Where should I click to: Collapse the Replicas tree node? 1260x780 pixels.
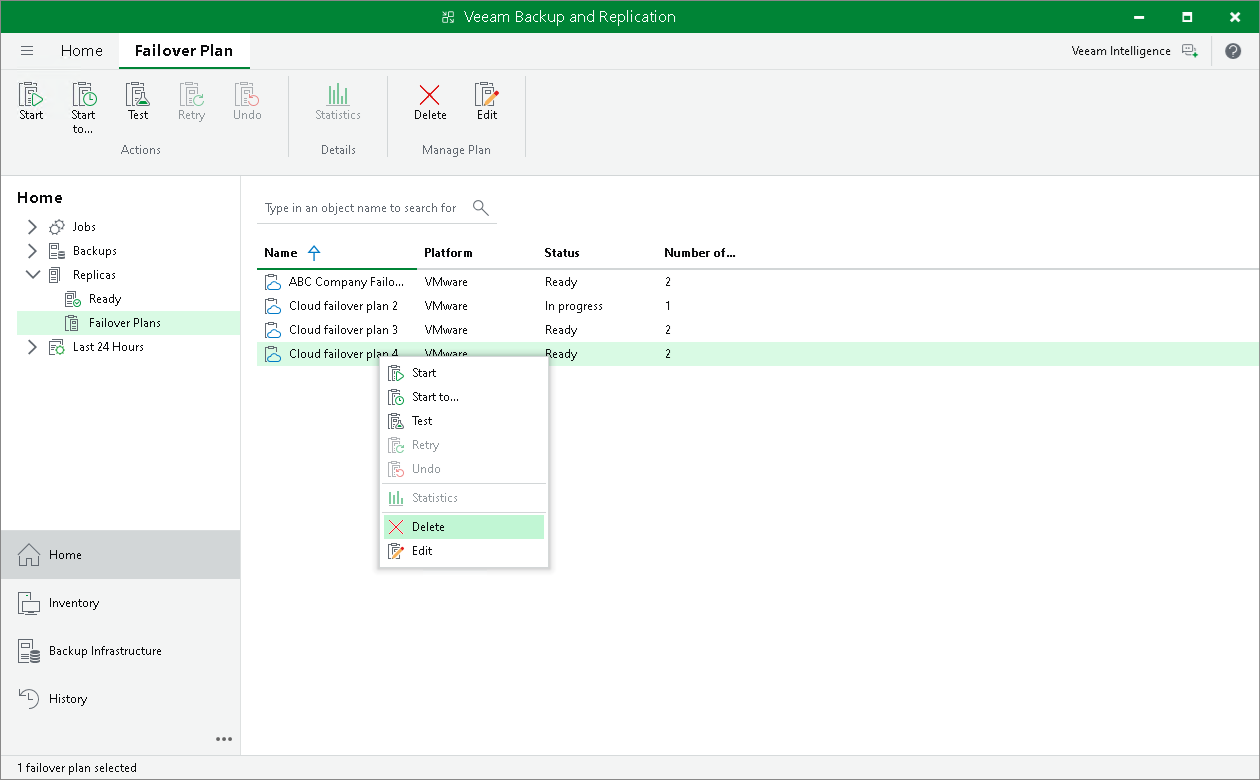coord(32,275)
